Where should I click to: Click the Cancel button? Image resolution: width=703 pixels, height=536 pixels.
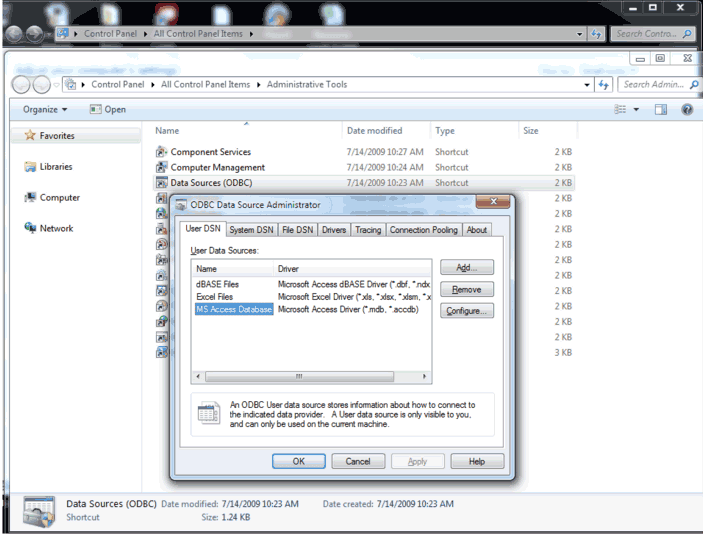pyautogui.click(x=358, y=461)
